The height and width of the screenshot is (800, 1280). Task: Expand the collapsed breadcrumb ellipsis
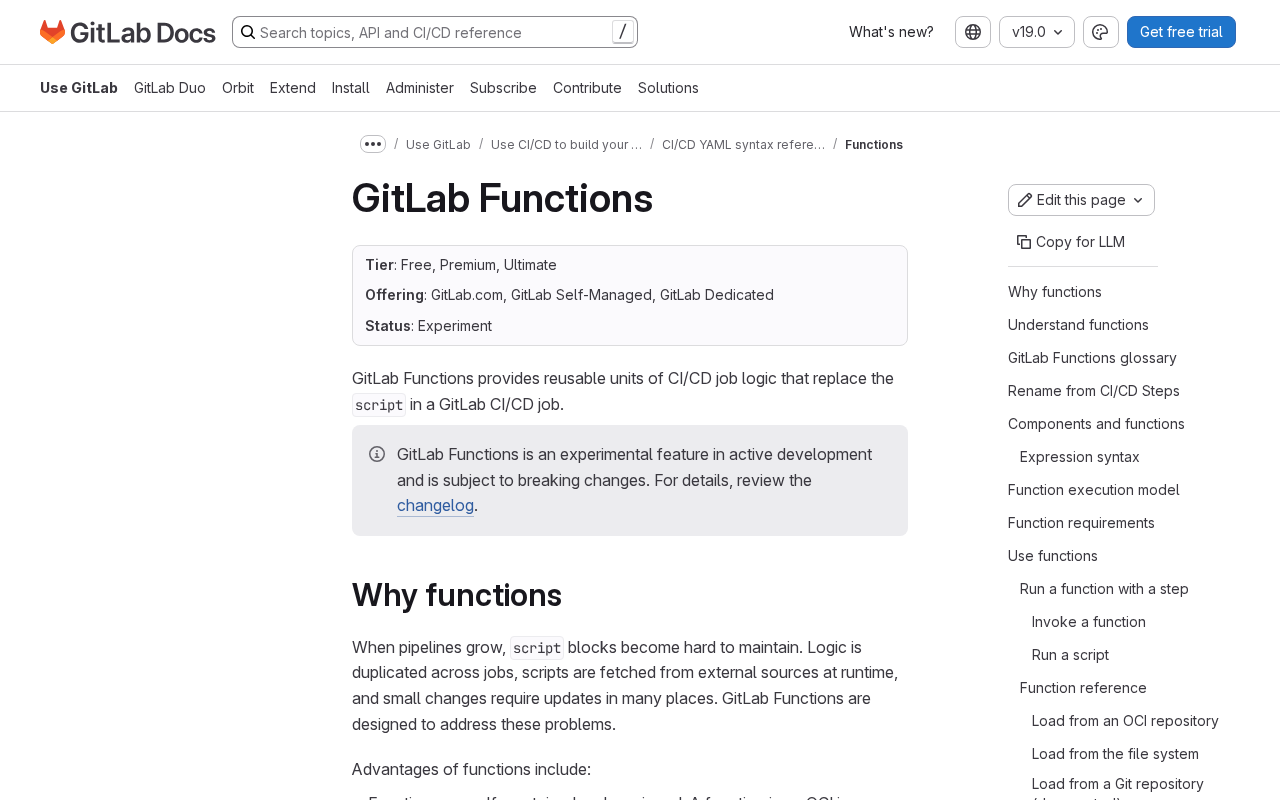[x=373, y=144]
